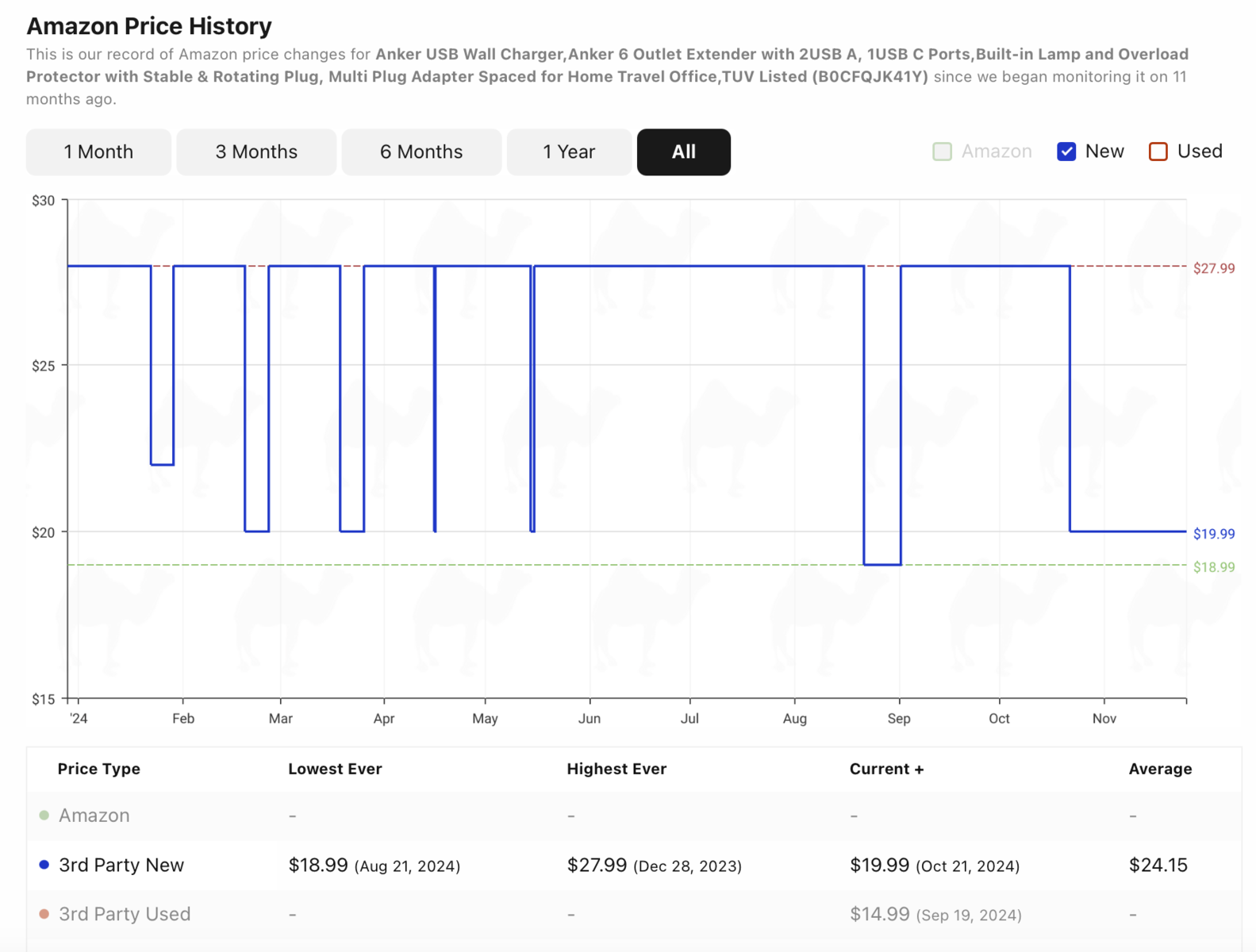This screenshot has height=952, width=1256.
Task: Click the blue 3rd Party New dot
Action: [x=44, y=865]
